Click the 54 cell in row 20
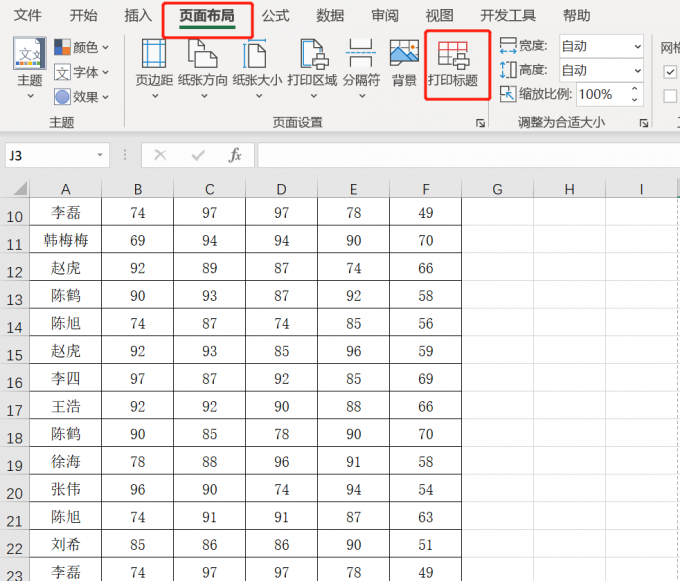The height and width of the screenshot is (581, 680). pos(425,489)
